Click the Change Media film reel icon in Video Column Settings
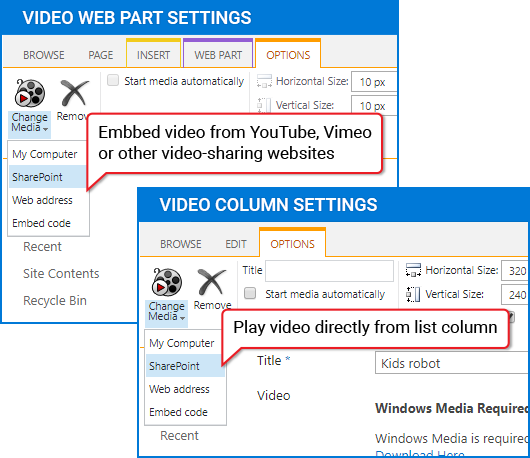This screenshot has width=530, height=458. 167,282
